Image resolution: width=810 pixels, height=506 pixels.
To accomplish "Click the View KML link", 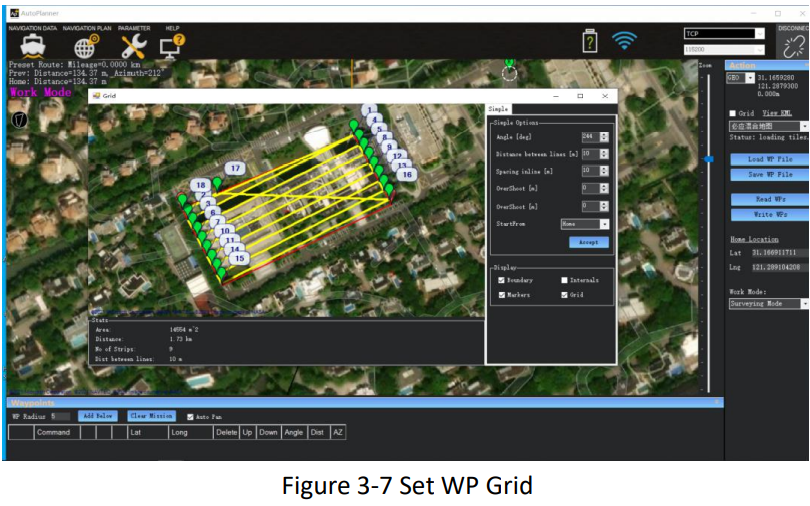I will 777,113.
